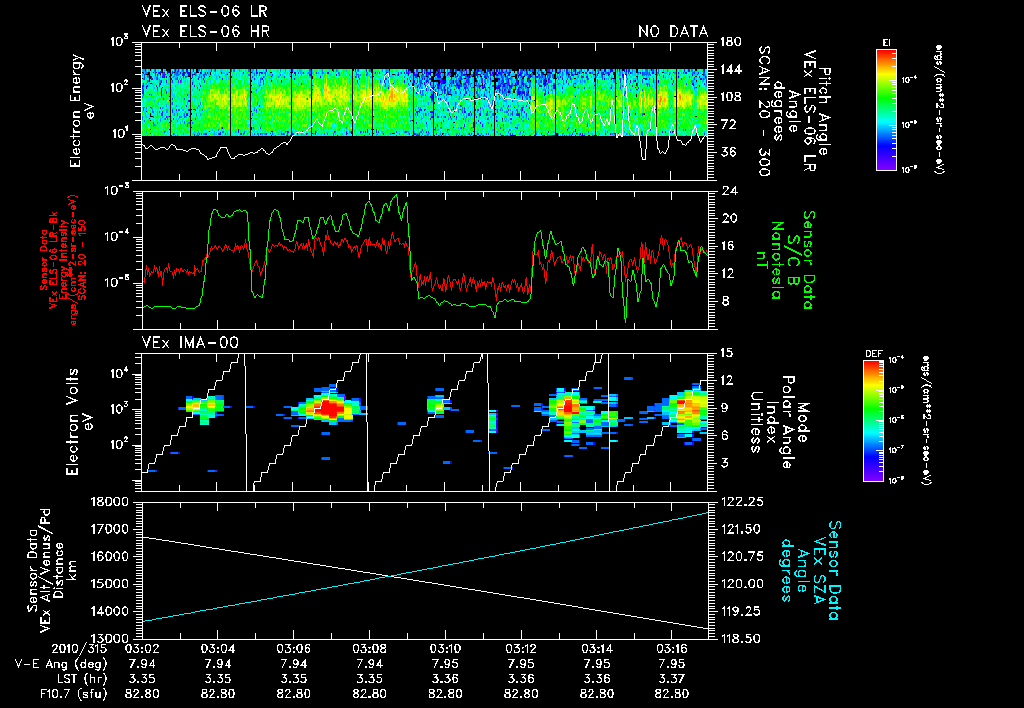Screen dimensions: 1024x708
Task: Click the '24' nanotesla tick label
Action: click(x=728, y=191)
